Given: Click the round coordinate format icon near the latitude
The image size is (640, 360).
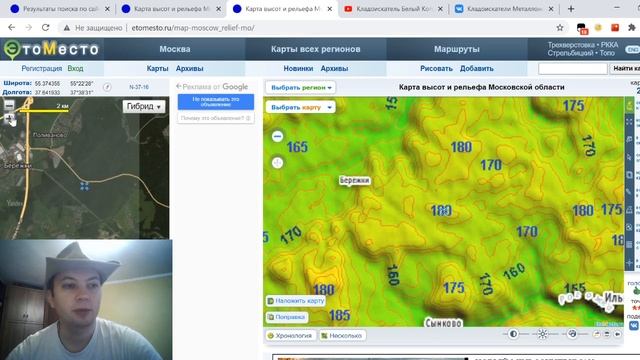Looking at the screenshot, I should (107, 87).
